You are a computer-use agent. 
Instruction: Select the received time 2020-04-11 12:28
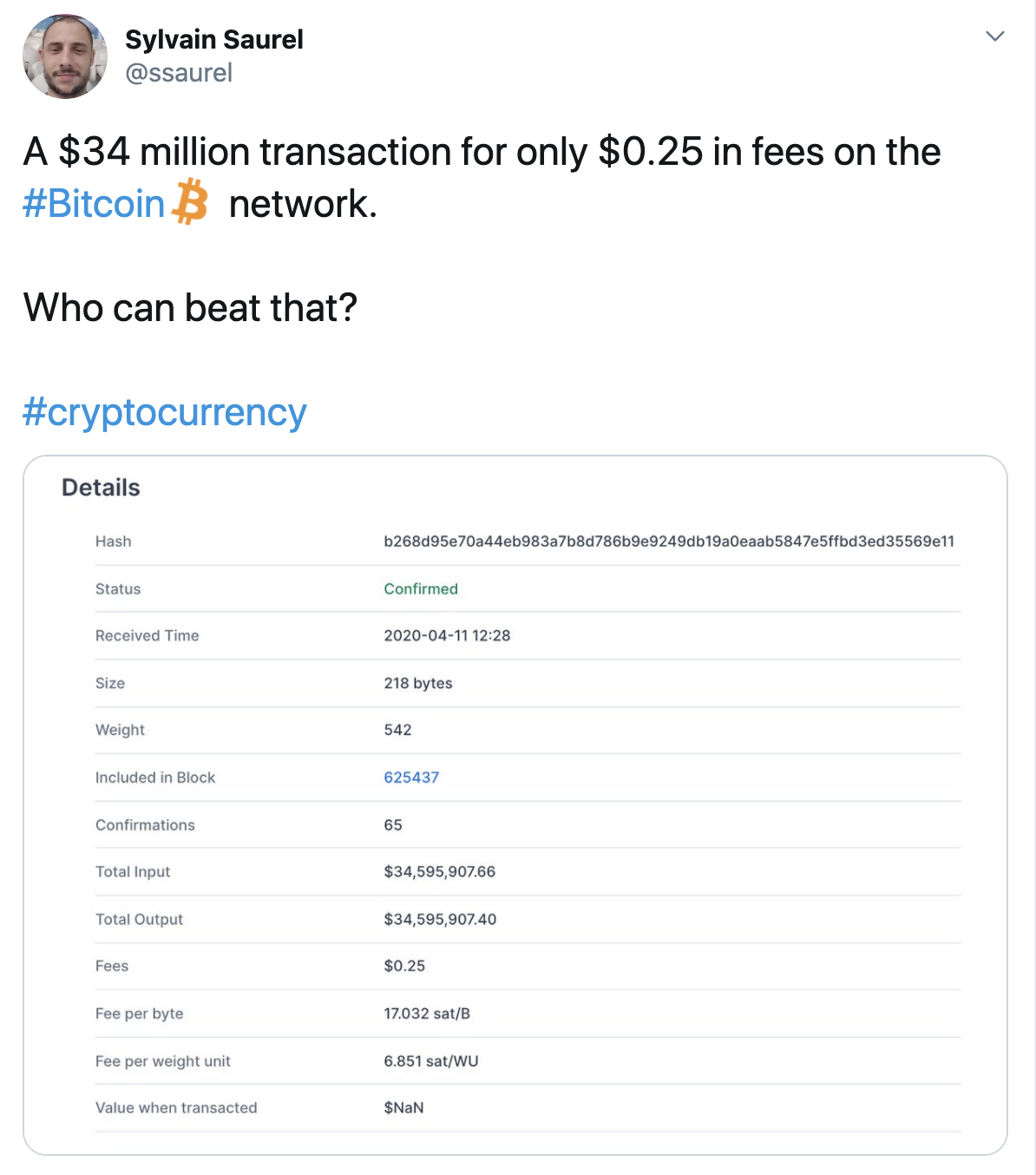pyautogui.click(x=447, y=636)
